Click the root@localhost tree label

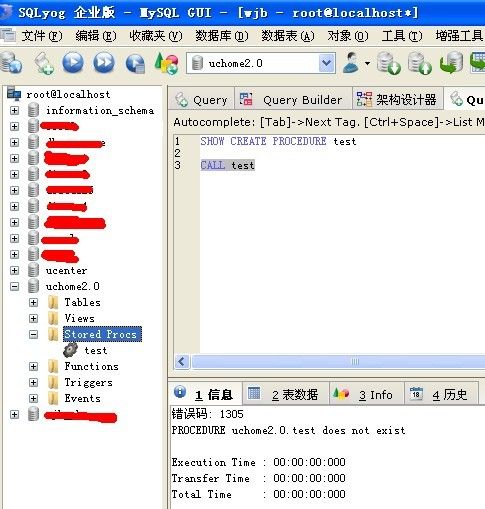(x=68, y=94)
